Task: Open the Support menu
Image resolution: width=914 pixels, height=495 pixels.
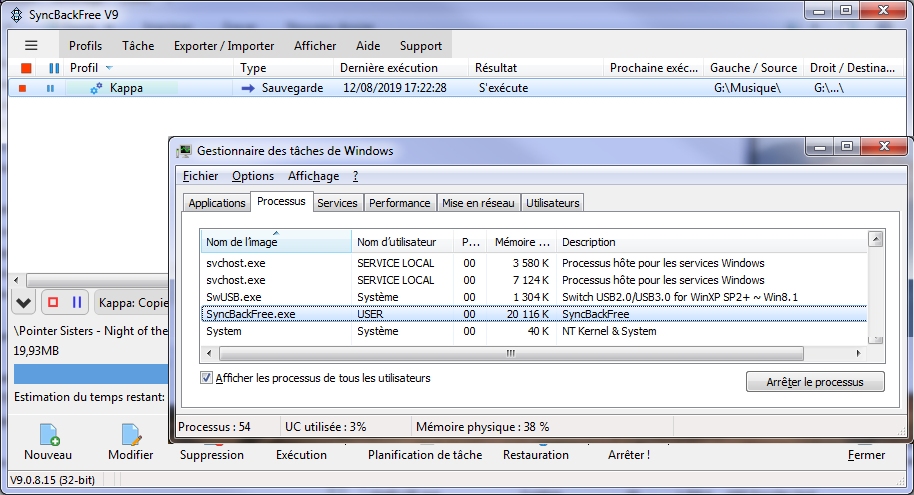Action: 420,45
